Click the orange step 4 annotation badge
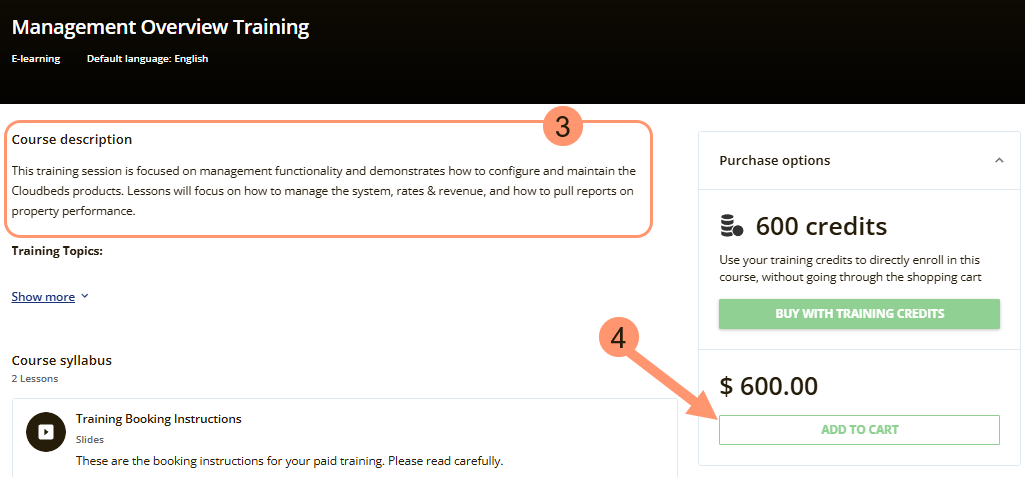The width and height of the screenshot is (1025, 477). coord(619,339)
